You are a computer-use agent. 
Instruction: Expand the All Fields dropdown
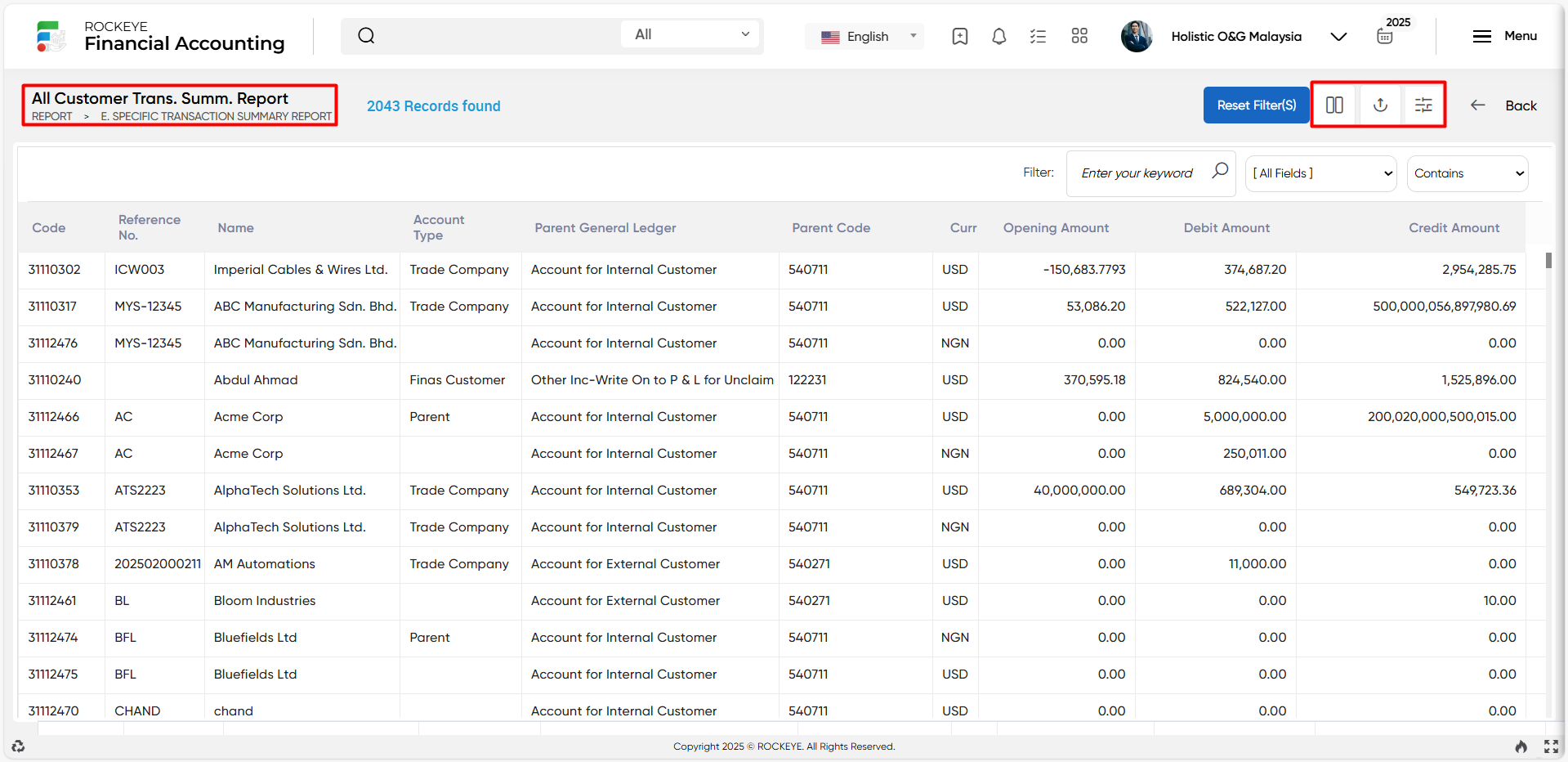[x=1320, y=173]
